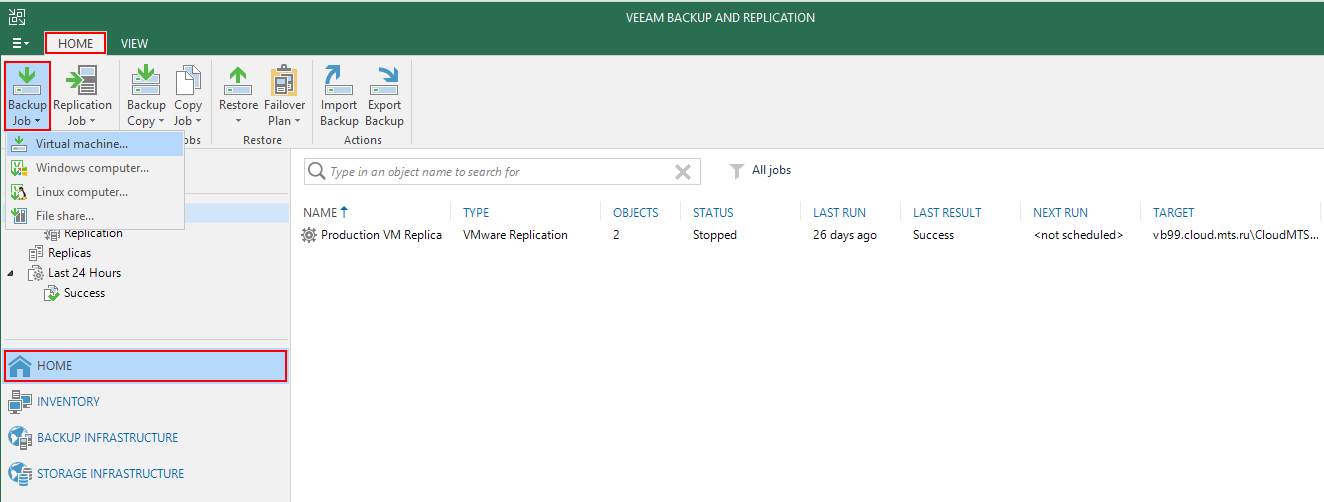Choose Linux computer menu entry

point(81,192)
